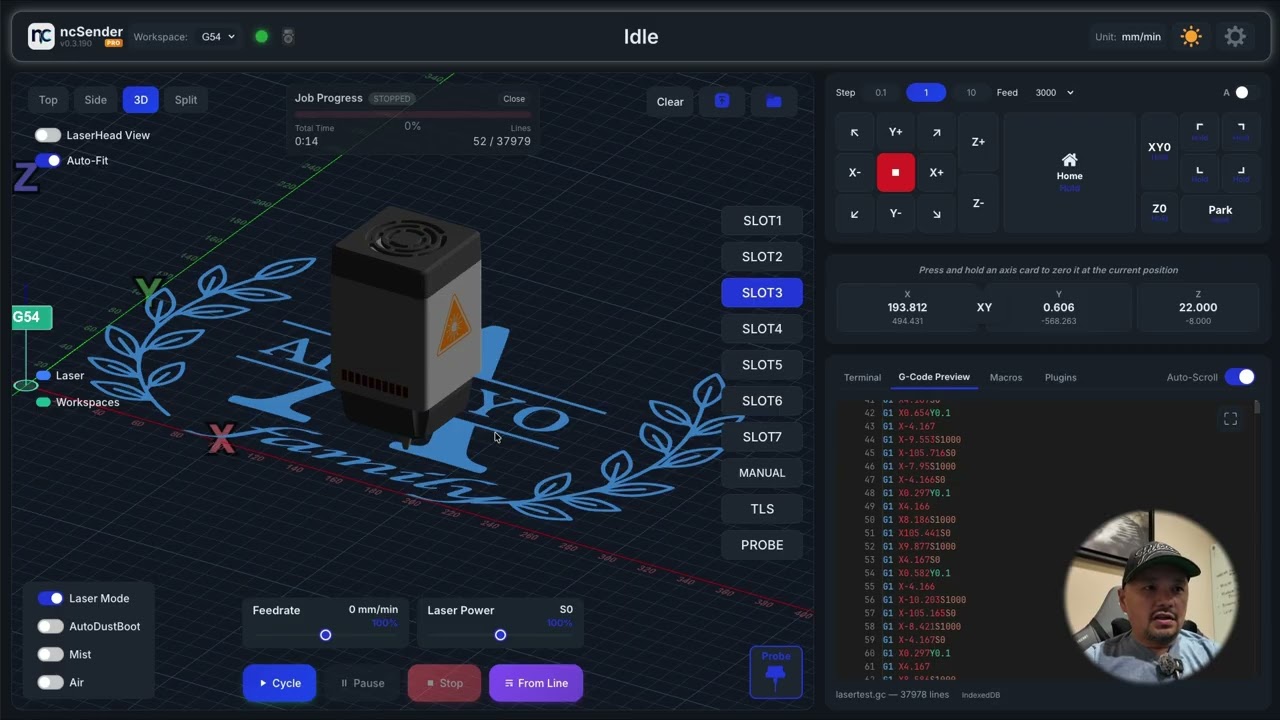Jog diagonally with the down-right arrow

936,214
